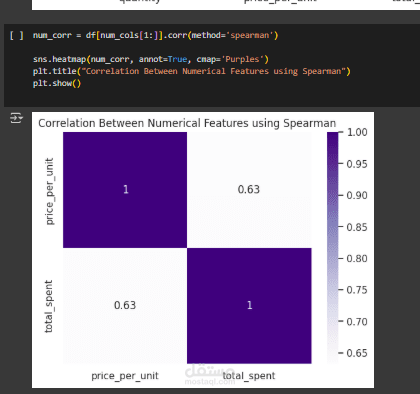Click the top-right heatmap cell showing 0.63
Image resolution: width=420 pixels, height=394 pixels.
[249, 190]
